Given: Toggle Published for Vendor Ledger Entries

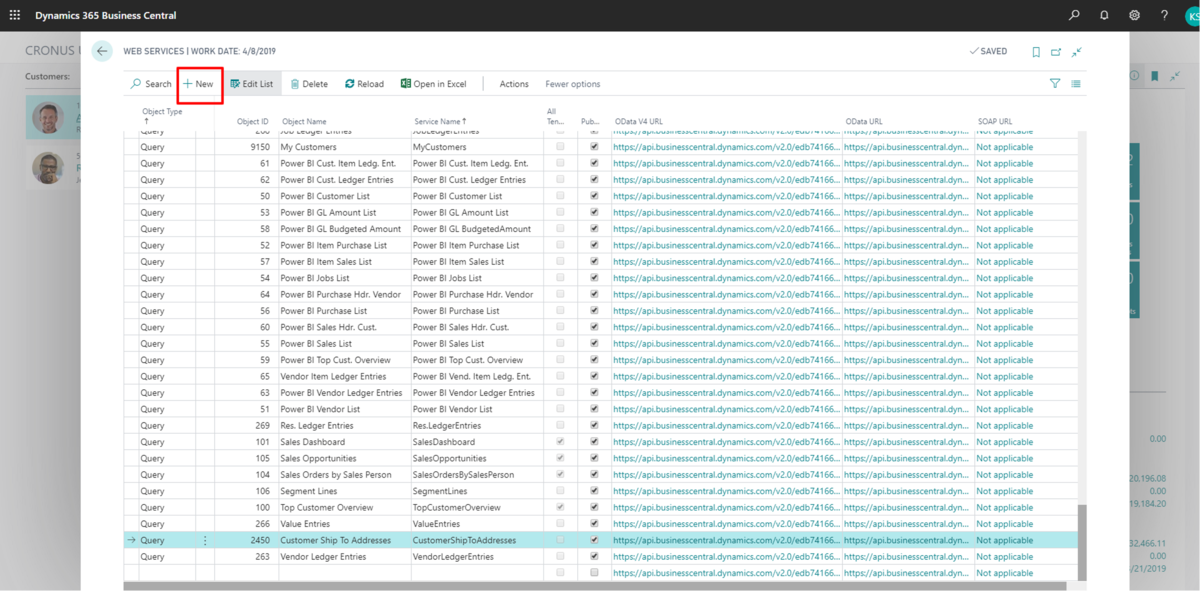Looking at the screenshot, I should [594, 556].
